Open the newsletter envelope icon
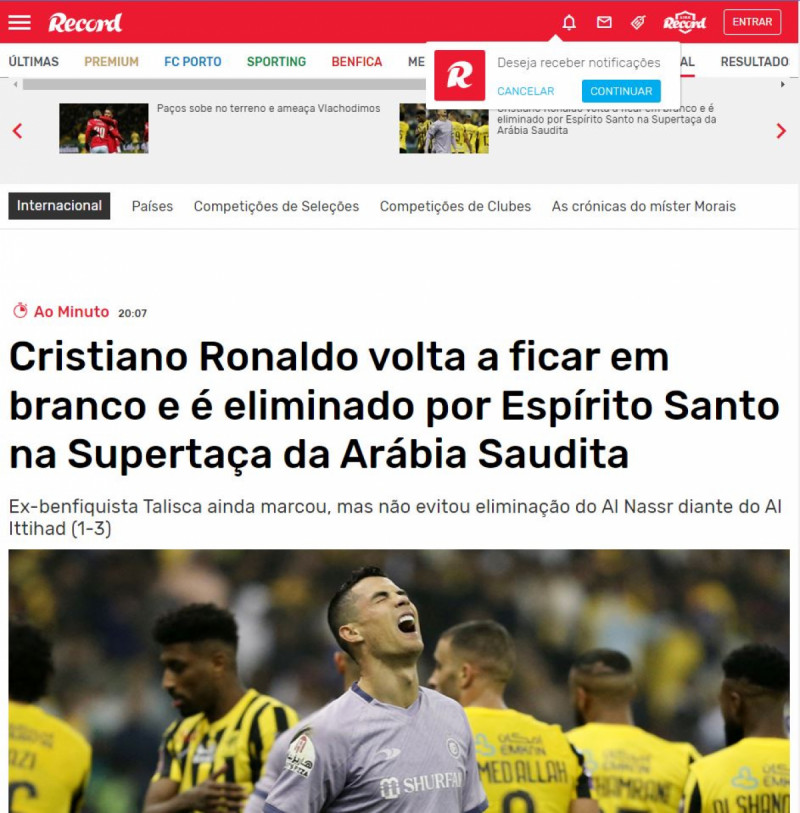The image size is (800, 813). (x=604, y=22)
